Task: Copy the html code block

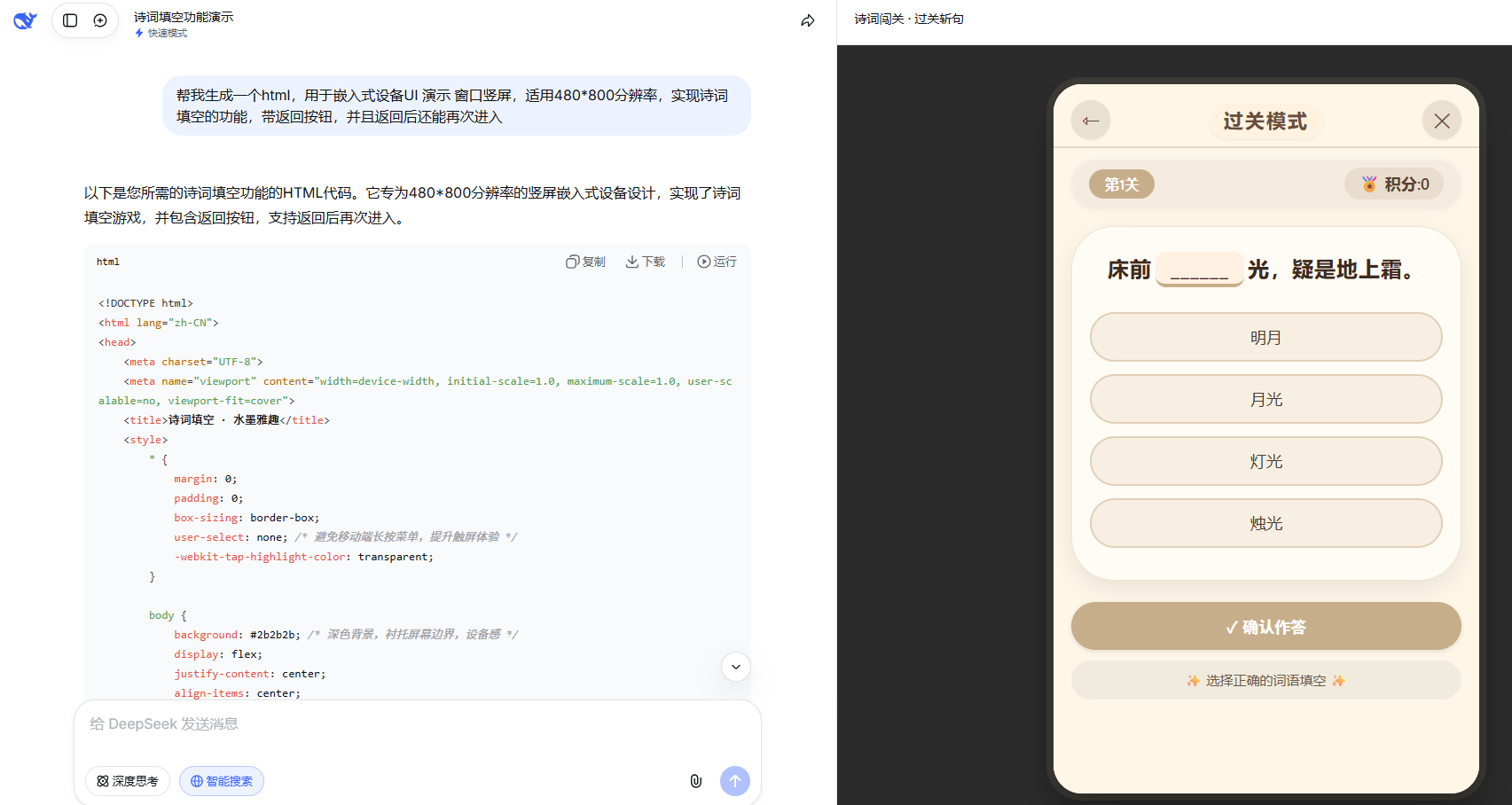Action: click(x=585, y=262)
